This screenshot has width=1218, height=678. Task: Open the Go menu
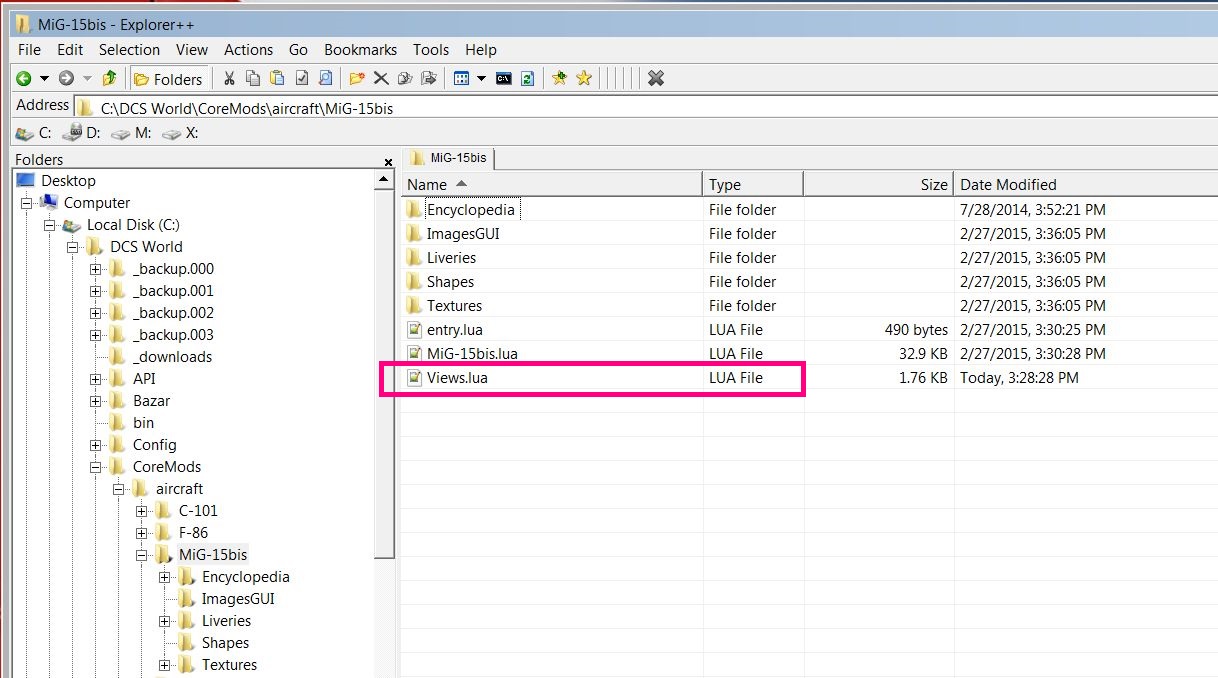tap(298, 49)
